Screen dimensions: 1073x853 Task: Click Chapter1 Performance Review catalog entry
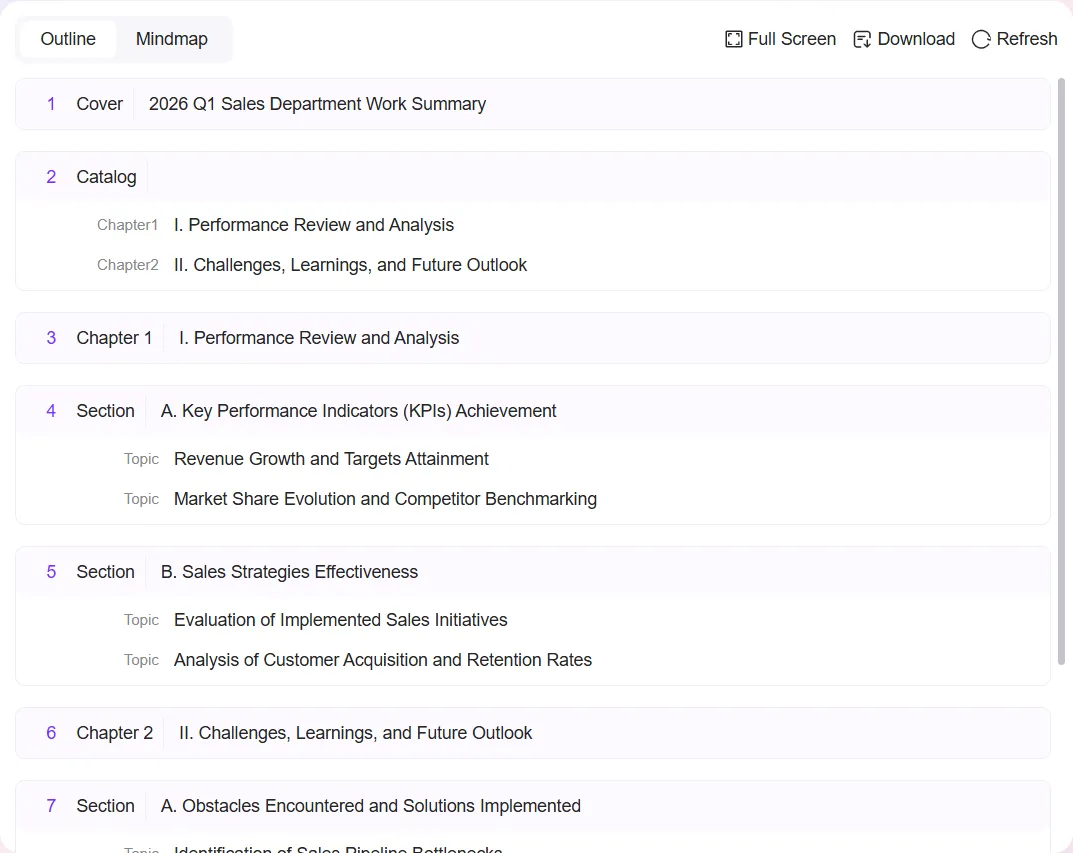313,225
